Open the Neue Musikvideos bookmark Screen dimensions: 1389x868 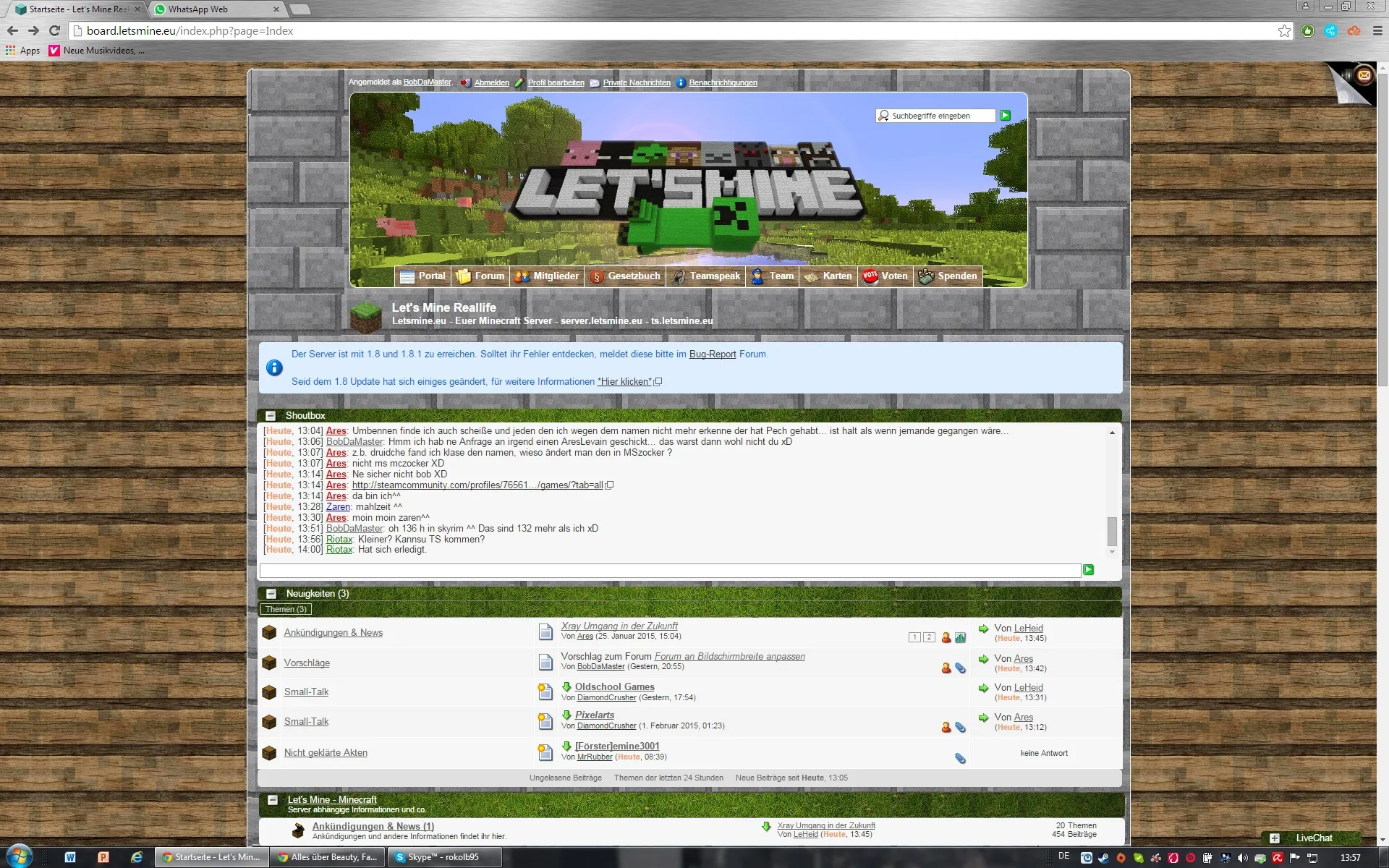point(97,51)
